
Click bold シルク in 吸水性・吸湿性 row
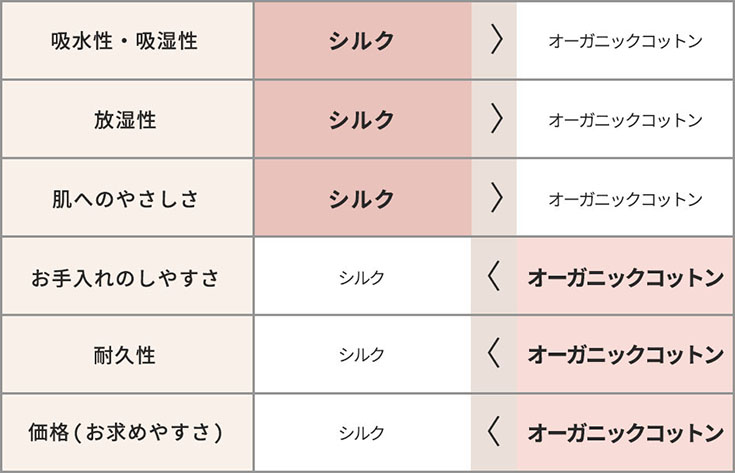362,41
